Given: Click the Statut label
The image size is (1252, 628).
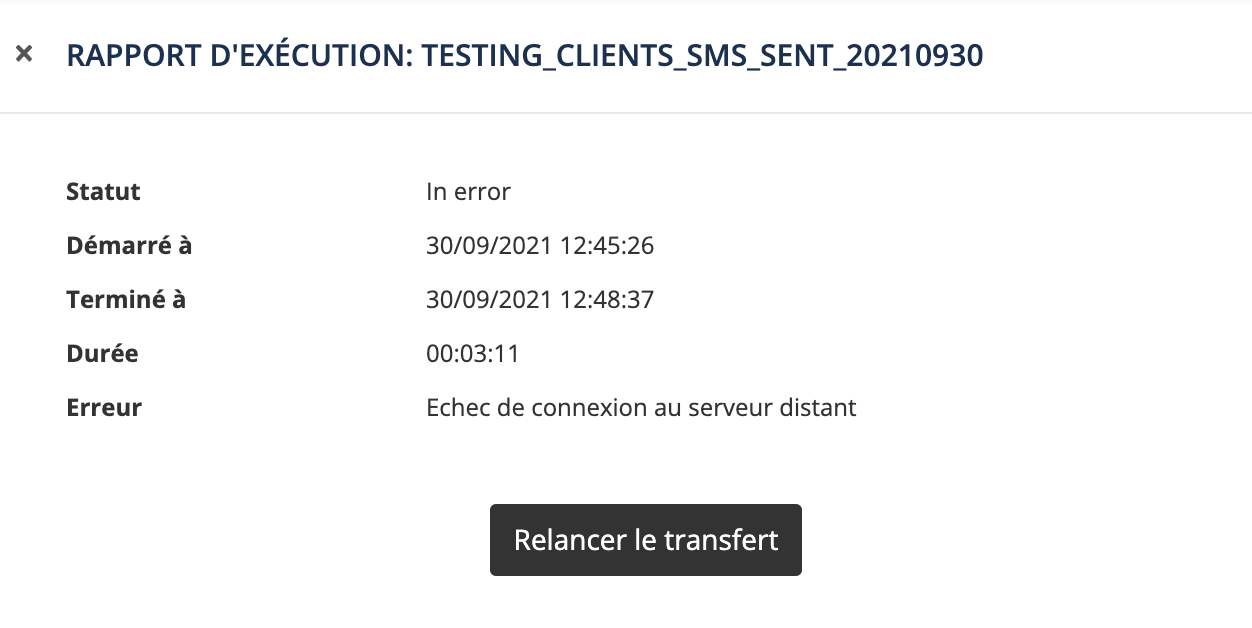Looking at the screenshot, I should pyautogui.click(x=103, y=191).
